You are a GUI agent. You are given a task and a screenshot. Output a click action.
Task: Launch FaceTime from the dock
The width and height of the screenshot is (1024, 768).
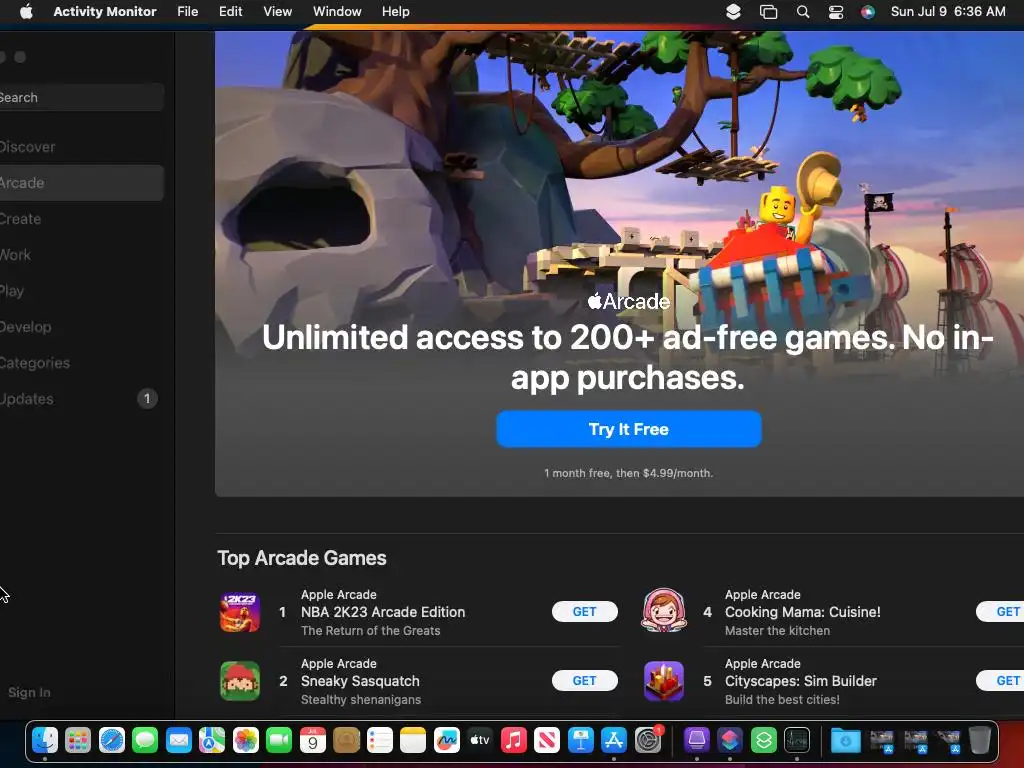tap(279, 740)
